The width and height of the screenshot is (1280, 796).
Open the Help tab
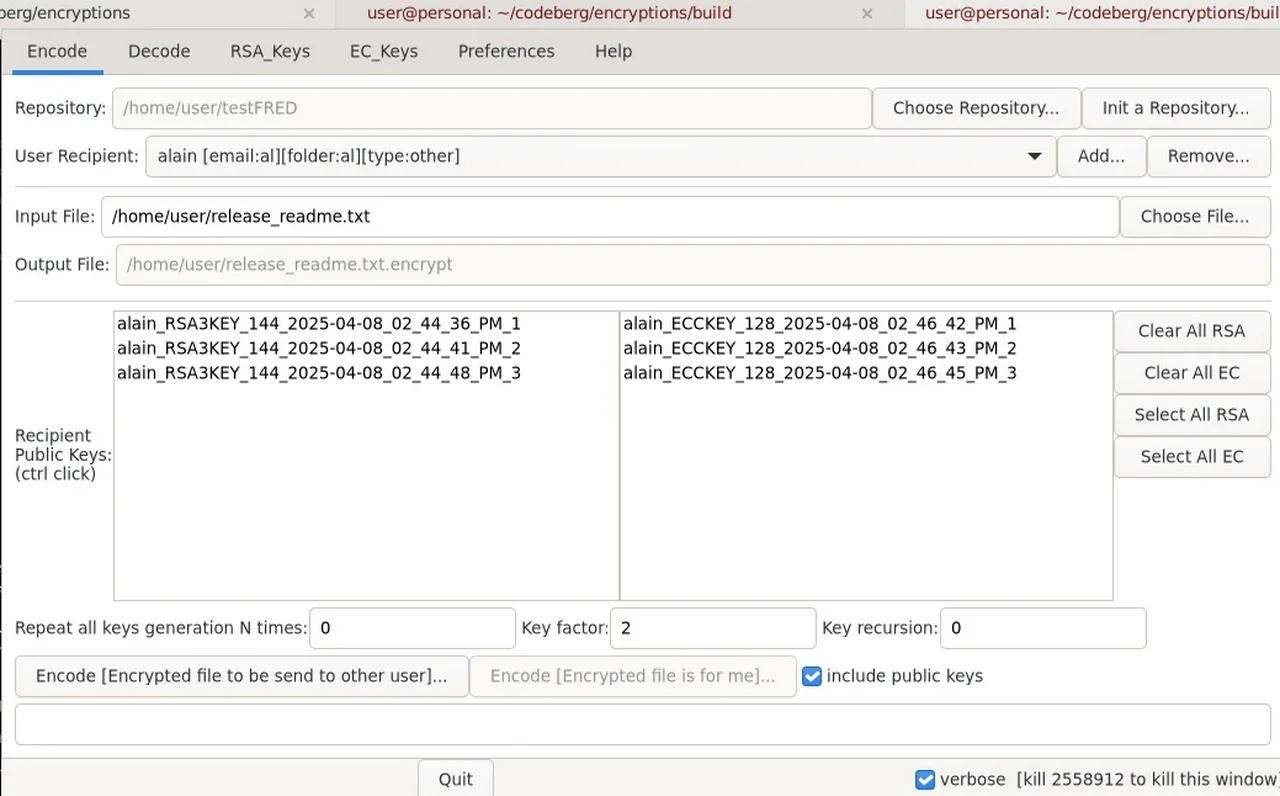tap(613, 51)
